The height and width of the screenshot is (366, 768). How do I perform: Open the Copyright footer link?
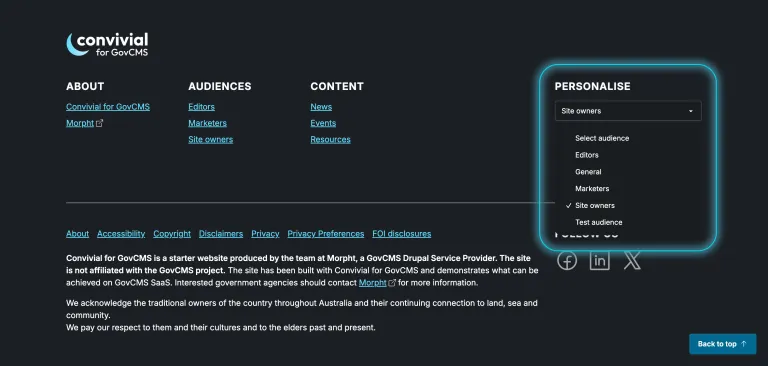(x=172, y=234)
